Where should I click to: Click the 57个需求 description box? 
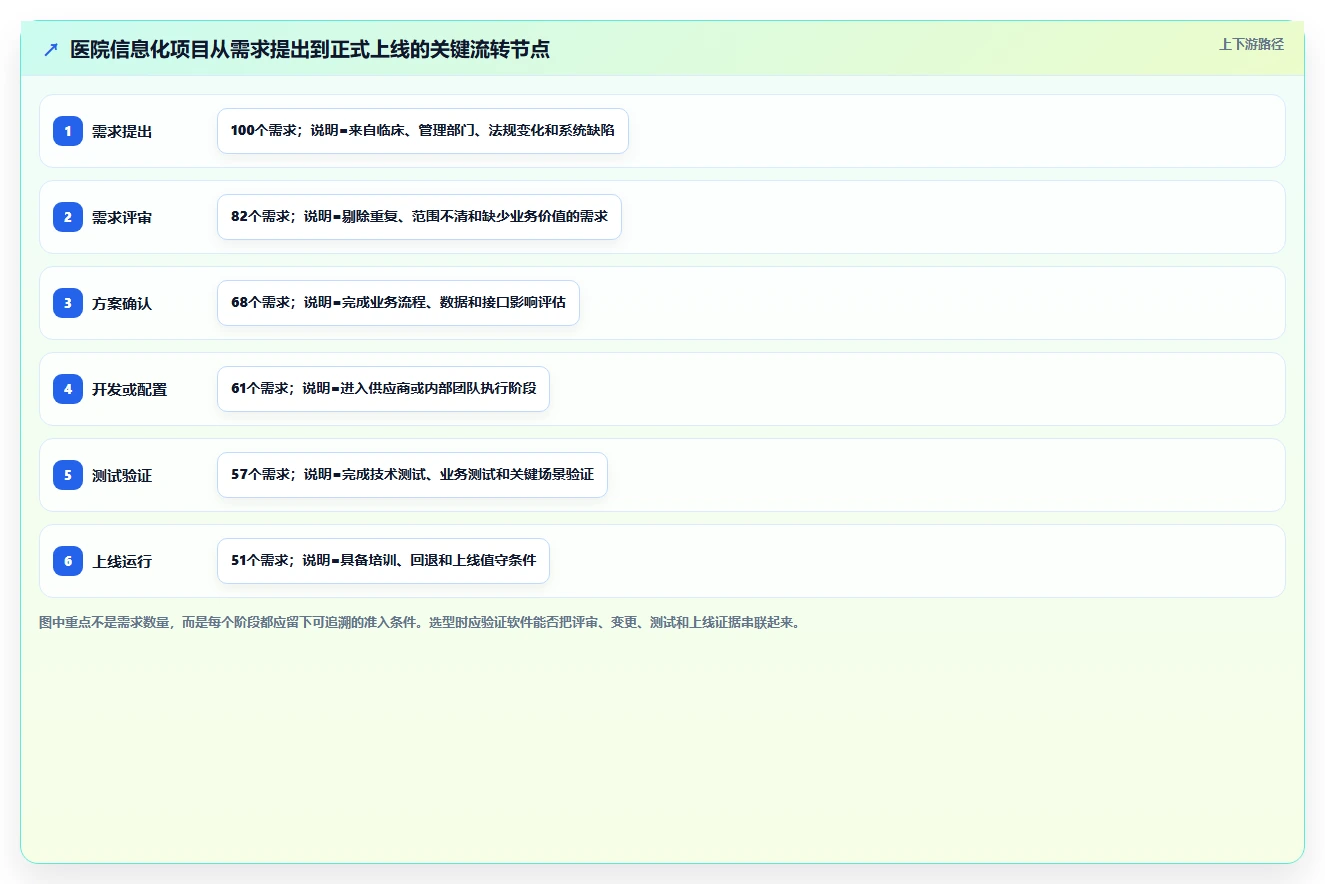point(412,475)
